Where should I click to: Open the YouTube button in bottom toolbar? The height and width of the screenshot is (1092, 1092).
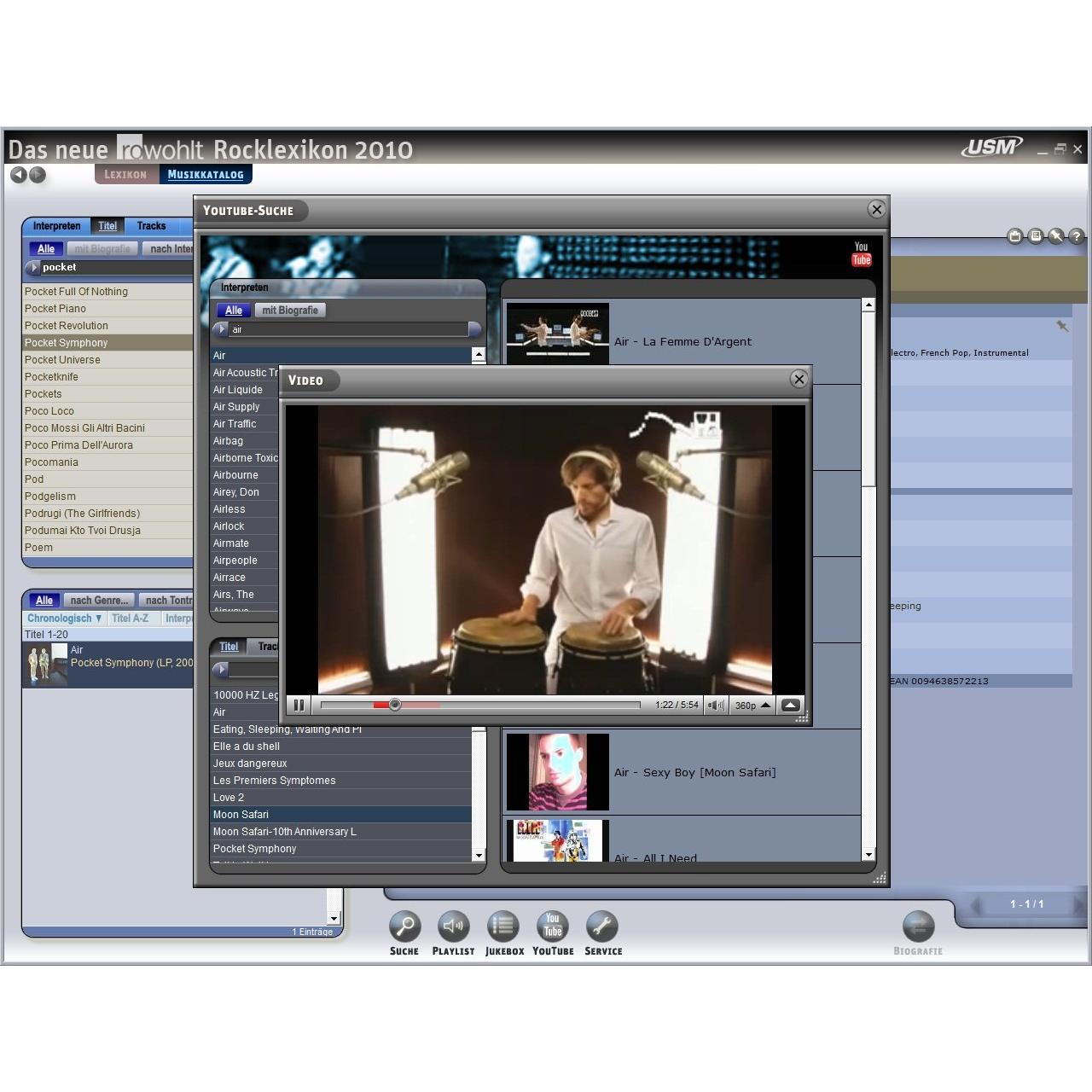click(553, 926)
